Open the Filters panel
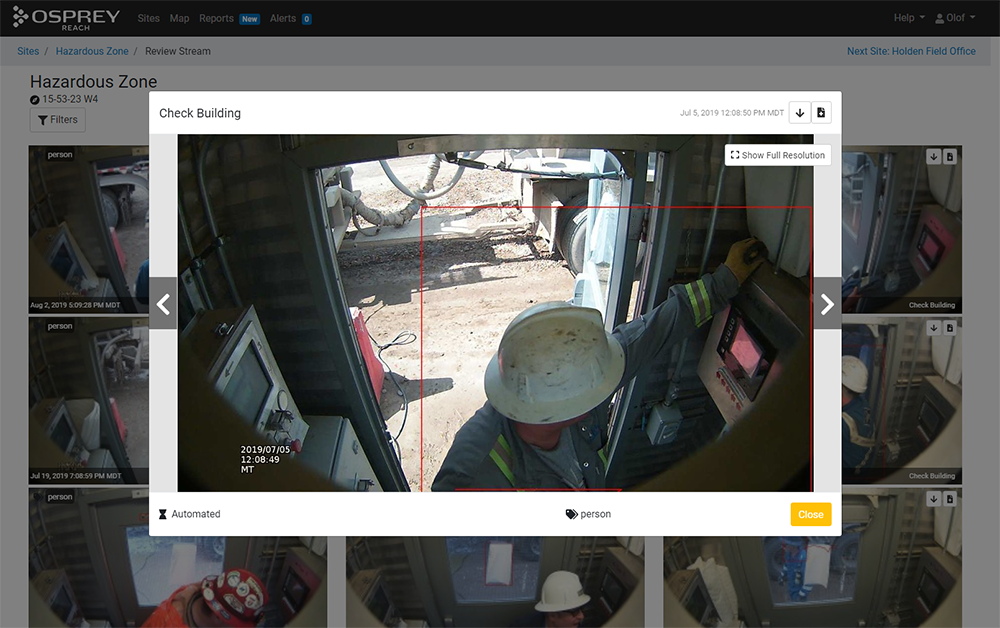1000x628 pixels. 57,120
